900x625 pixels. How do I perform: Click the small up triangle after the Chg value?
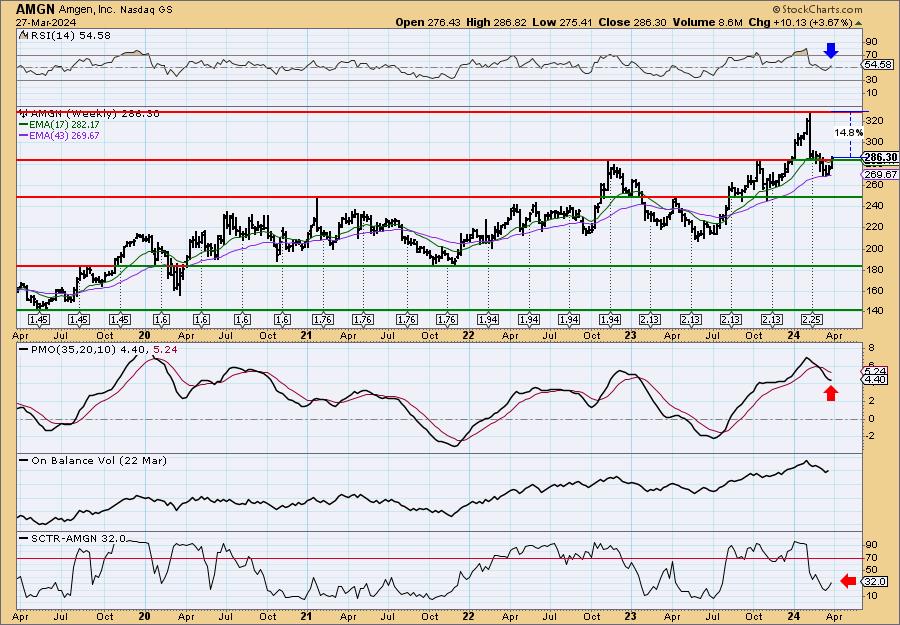859,23
